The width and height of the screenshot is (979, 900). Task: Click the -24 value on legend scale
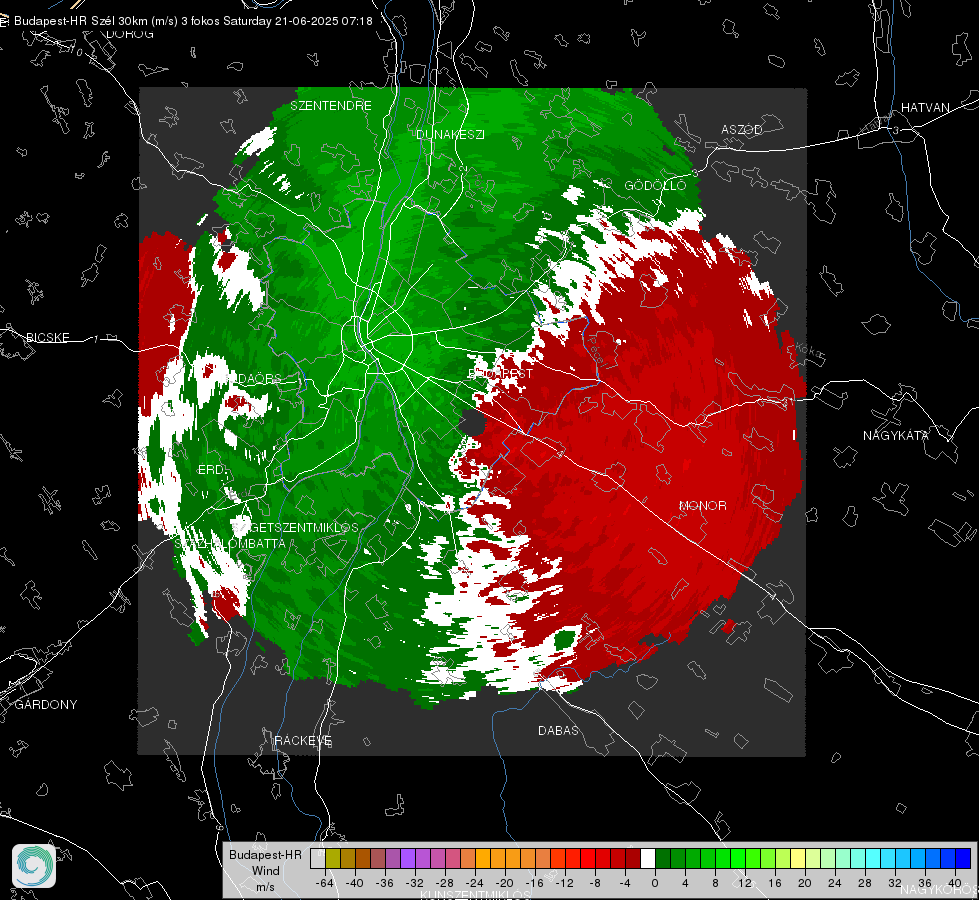click(475, 883)
